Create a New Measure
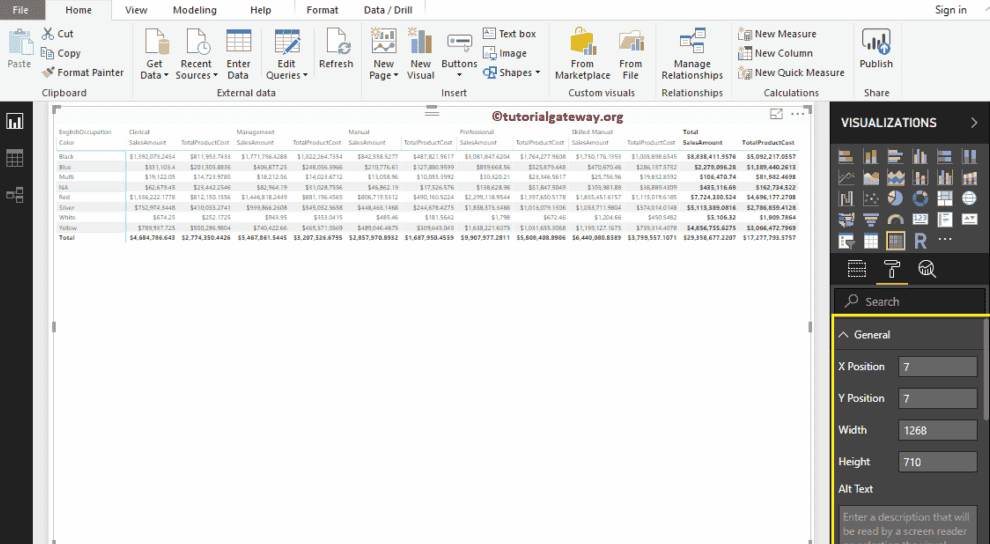 click(x=777, y=34)
